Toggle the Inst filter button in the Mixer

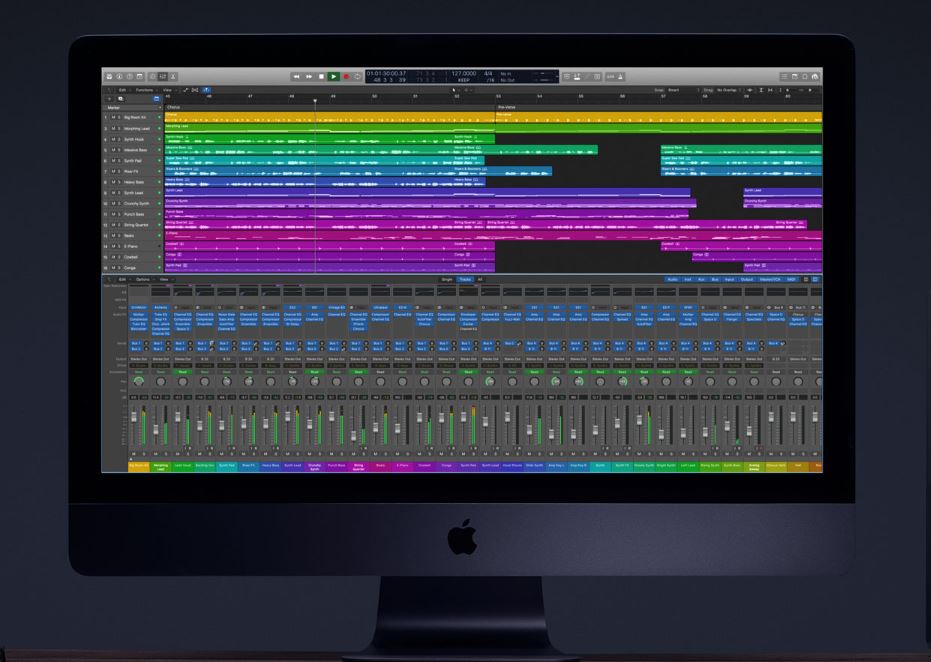click(x=687, y=279)
